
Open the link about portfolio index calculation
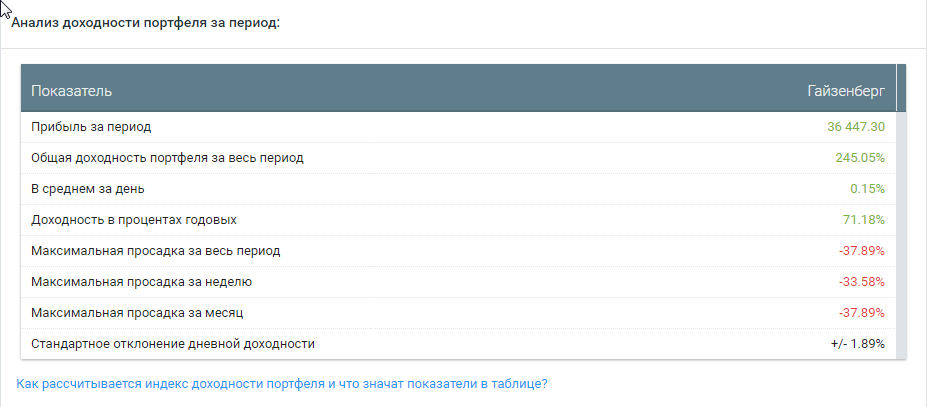coord(282,383)
